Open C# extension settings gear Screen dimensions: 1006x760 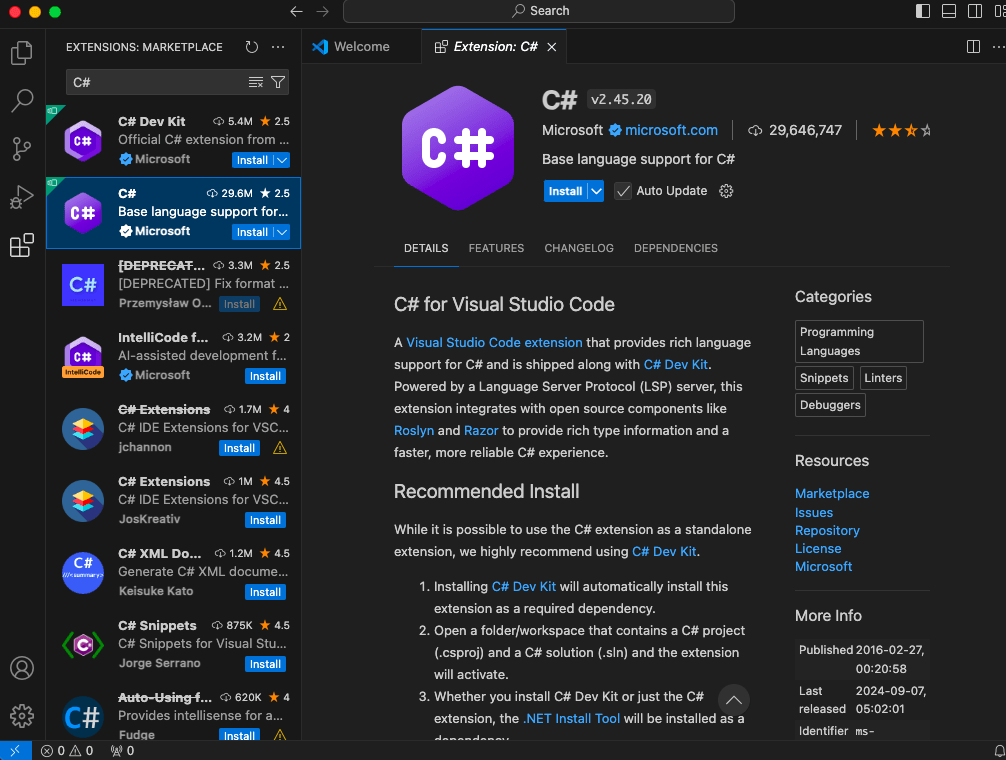(x=726, y=191)
